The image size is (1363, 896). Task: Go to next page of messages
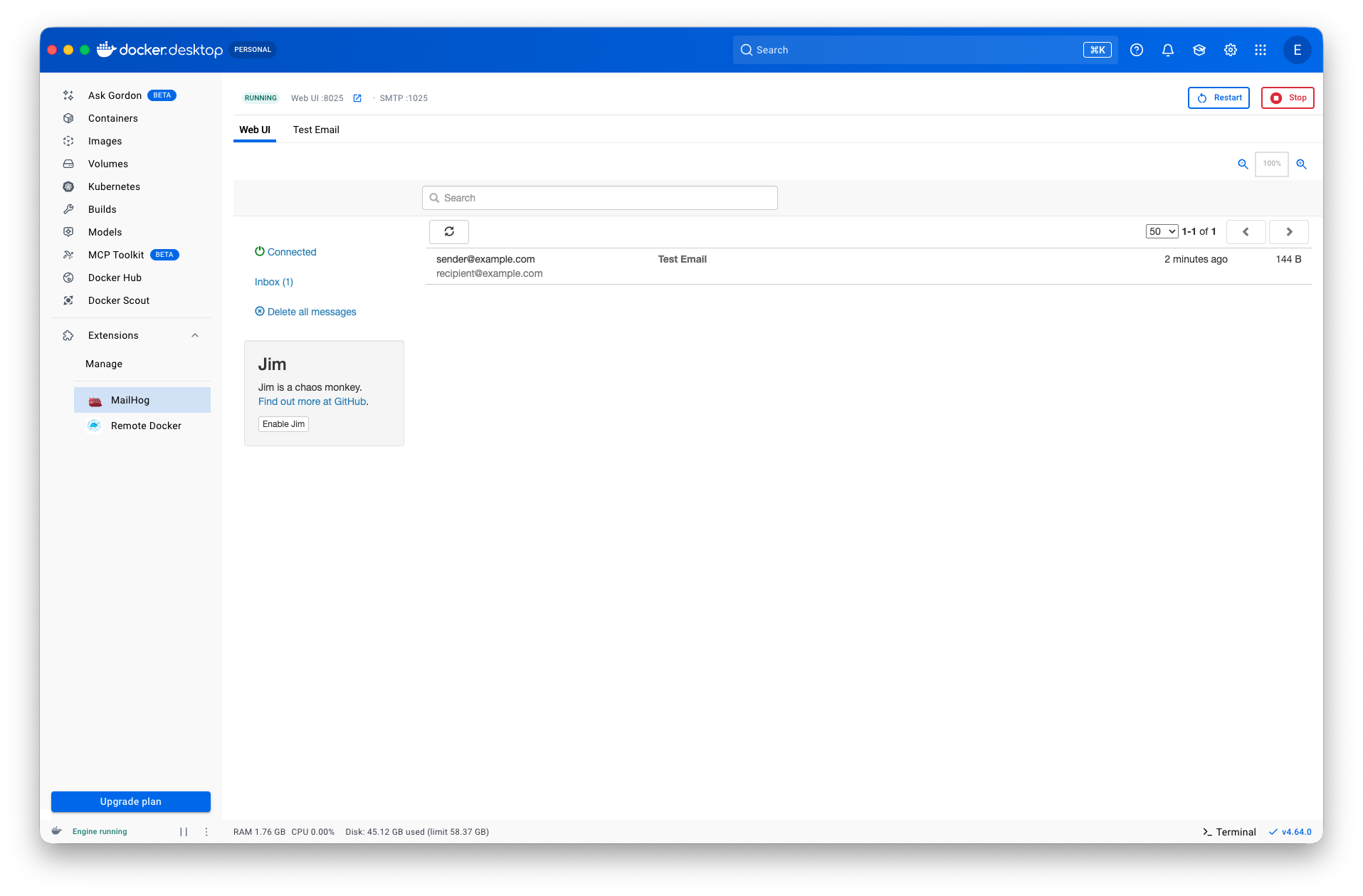(1288, 231)
